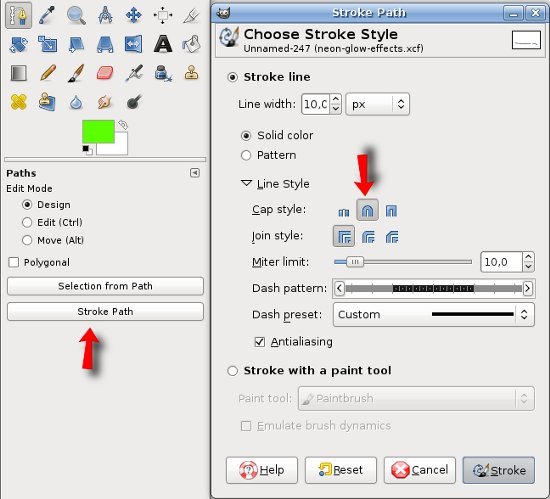The height and width of the screenshot is (499, 550).
Task: Choose the miter join style
Action: coord(344,236)
